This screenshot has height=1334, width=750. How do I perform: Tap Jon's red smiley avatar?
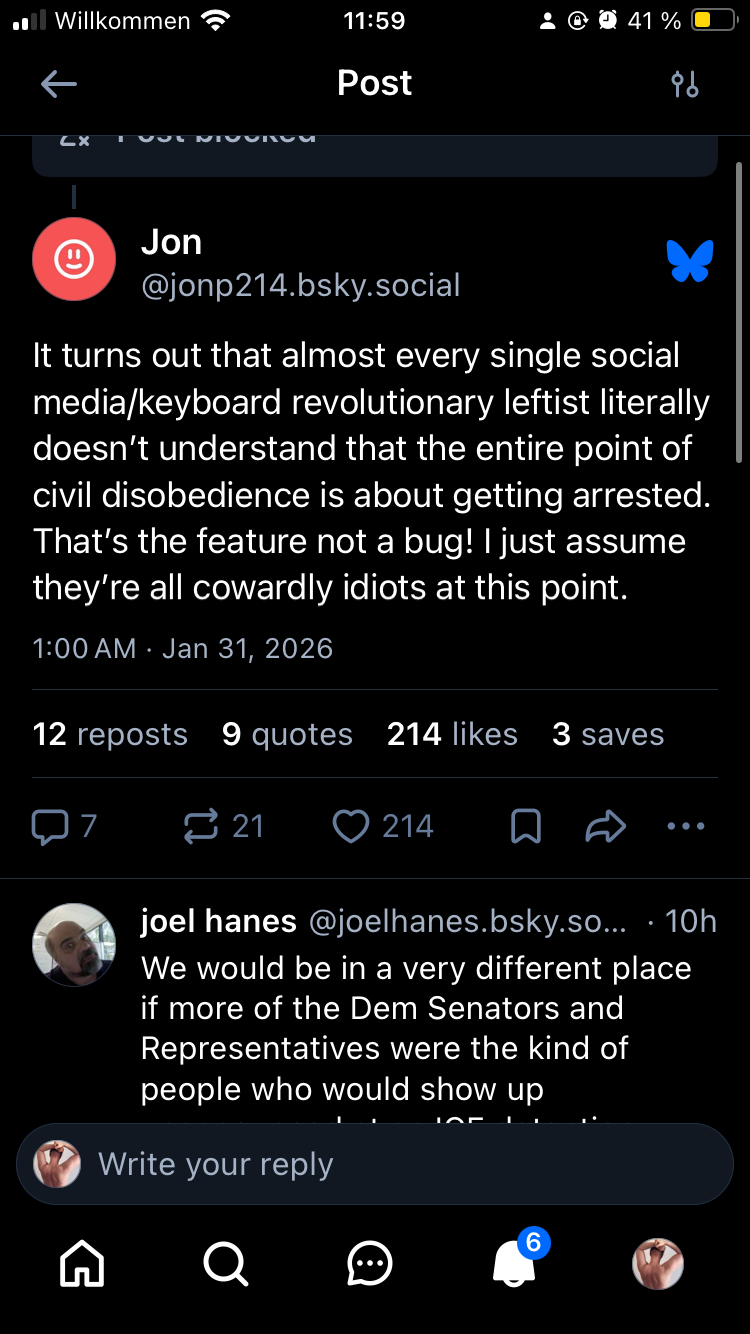click(74, 259)
